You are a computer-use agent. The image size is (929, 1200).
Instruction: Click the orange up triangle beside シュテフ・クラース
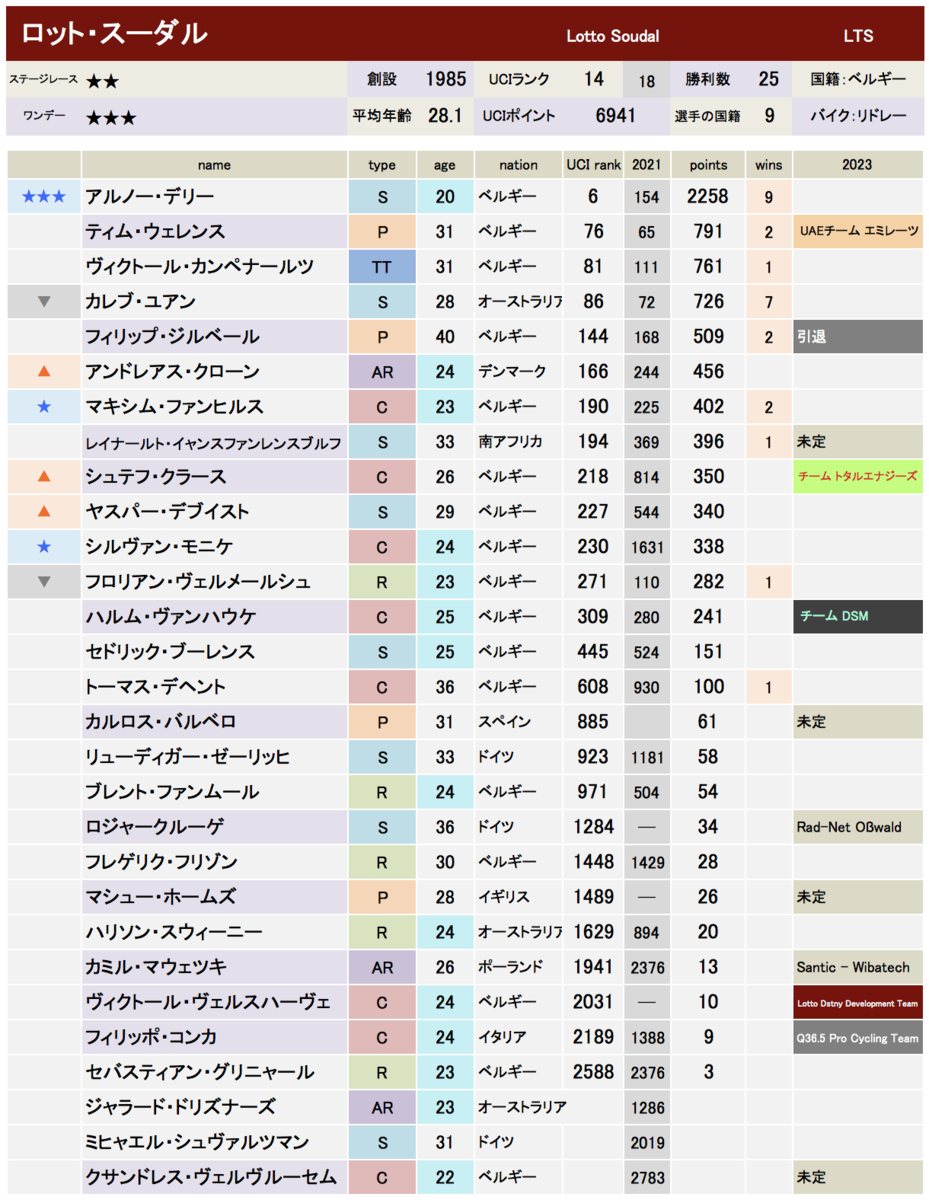coord(43,476)
